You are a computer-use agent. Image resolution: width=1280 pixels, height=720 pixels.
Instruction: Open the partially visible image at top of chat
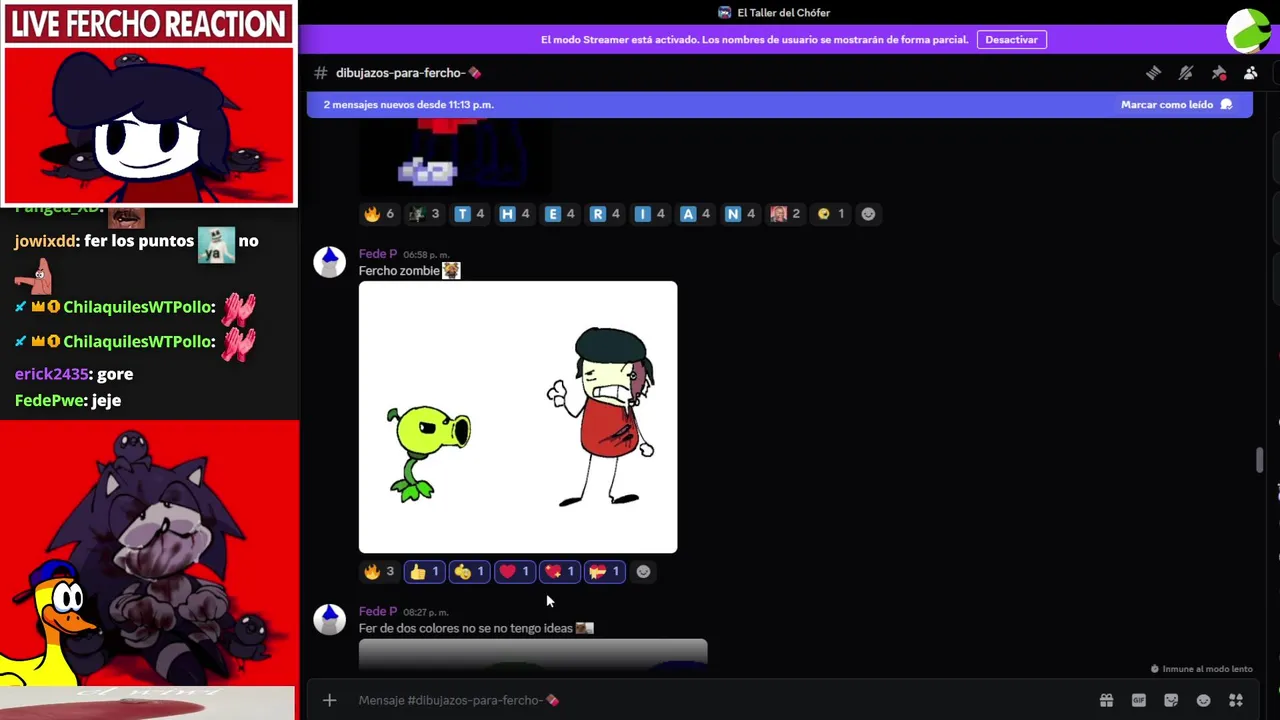[454, 158]
